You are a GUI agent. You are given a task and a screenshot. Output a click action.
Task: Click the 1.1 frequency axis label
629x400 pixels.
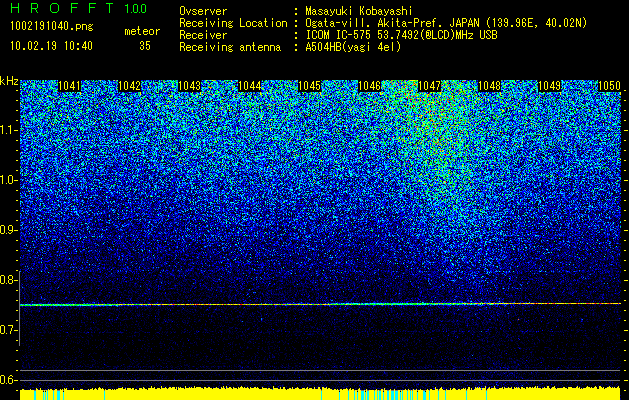[8, 130]
